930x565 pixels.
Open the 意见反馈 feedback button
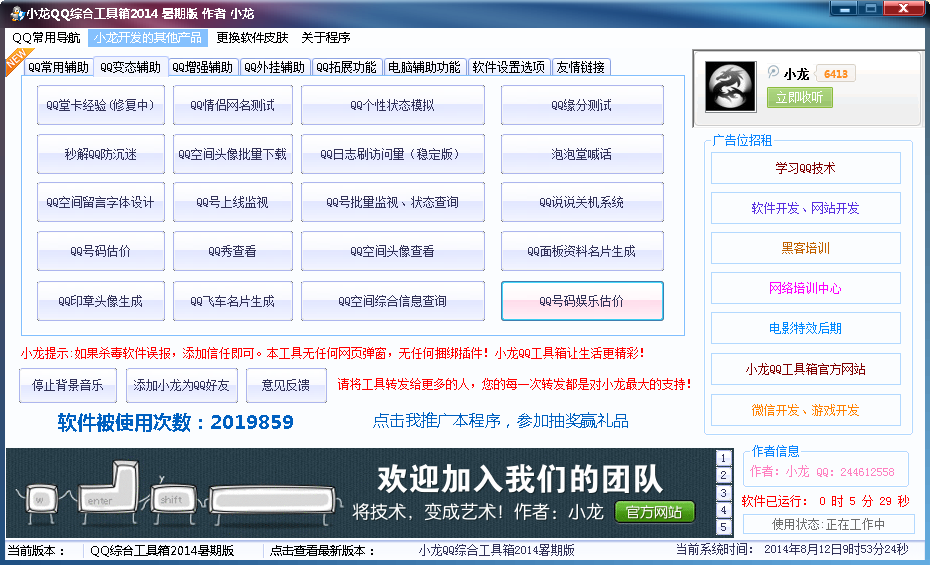coord(285,385)
